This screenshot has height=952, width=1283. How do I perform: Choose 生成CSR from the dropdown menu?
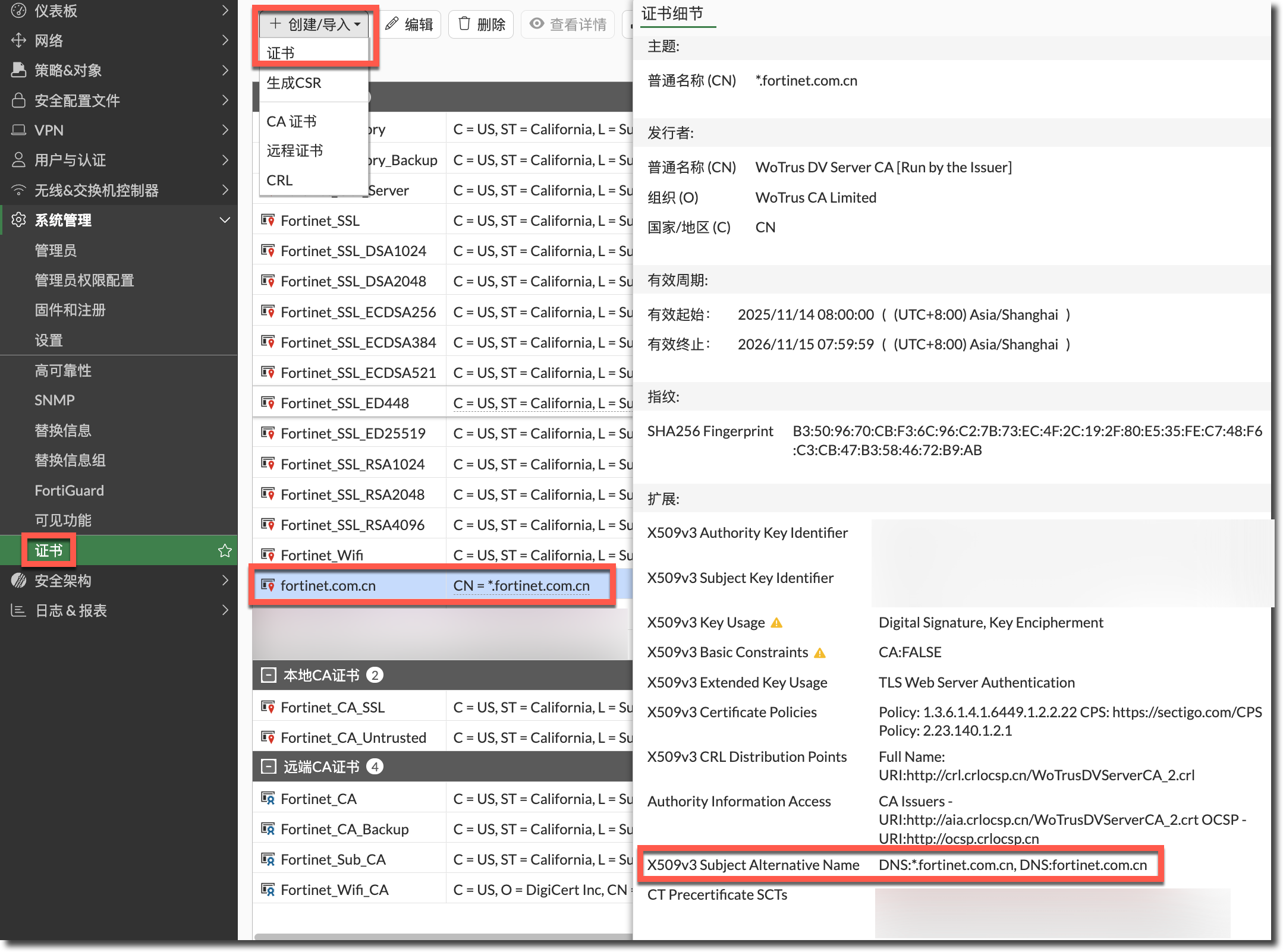[294, 83]
